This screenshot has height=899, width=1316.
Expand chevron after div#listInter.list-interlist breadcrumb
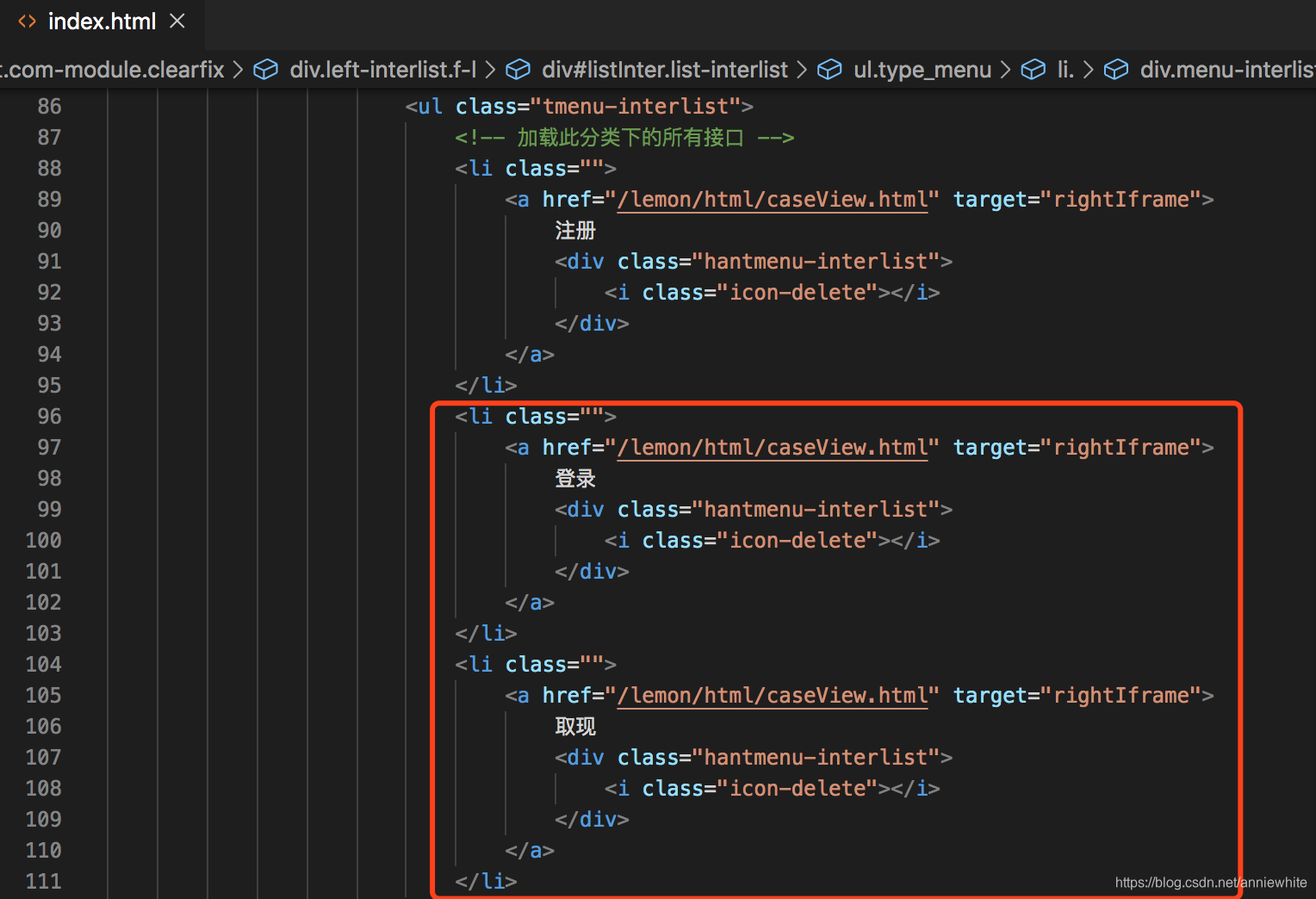[802, 70]
